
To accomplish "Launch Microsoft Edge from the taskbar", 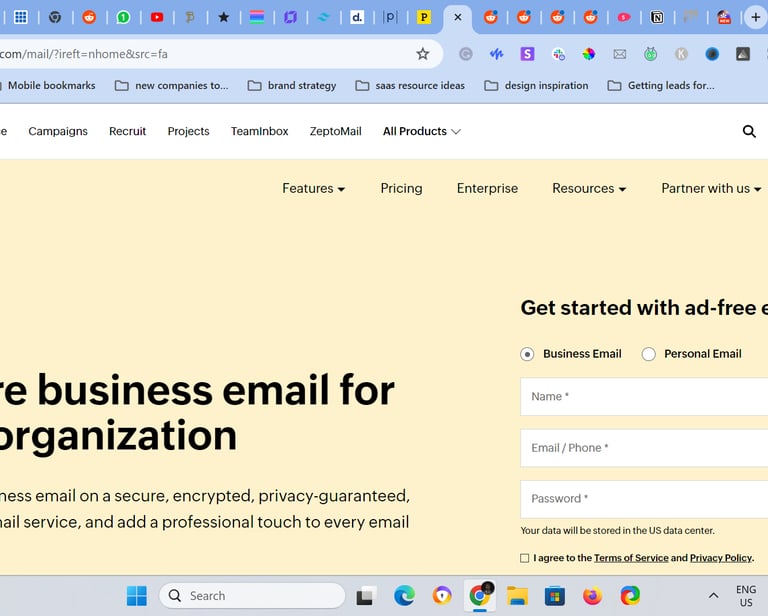I will coord(404,596).
